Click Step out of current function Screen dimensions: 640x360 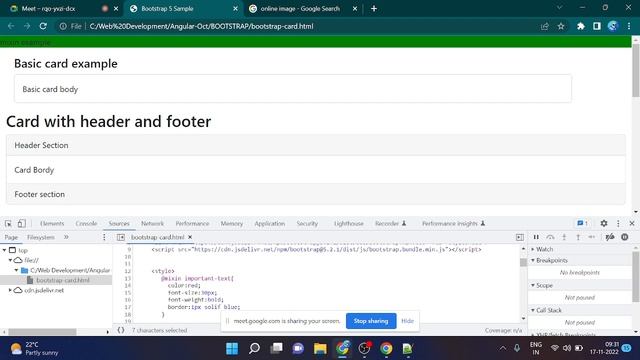pyautogui.click(x=578, y=237)
